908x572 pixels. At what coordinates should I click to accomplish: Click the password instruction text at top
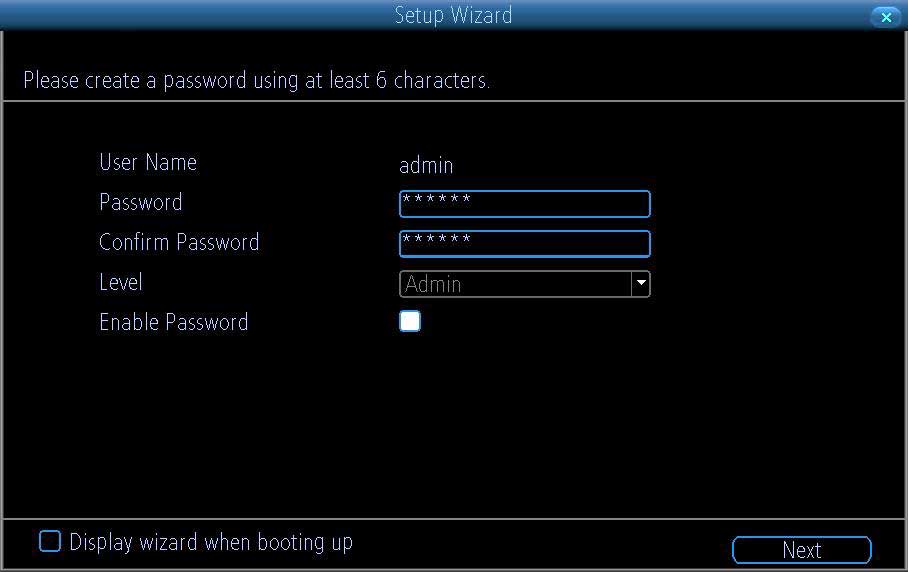[x=256, y=80]
